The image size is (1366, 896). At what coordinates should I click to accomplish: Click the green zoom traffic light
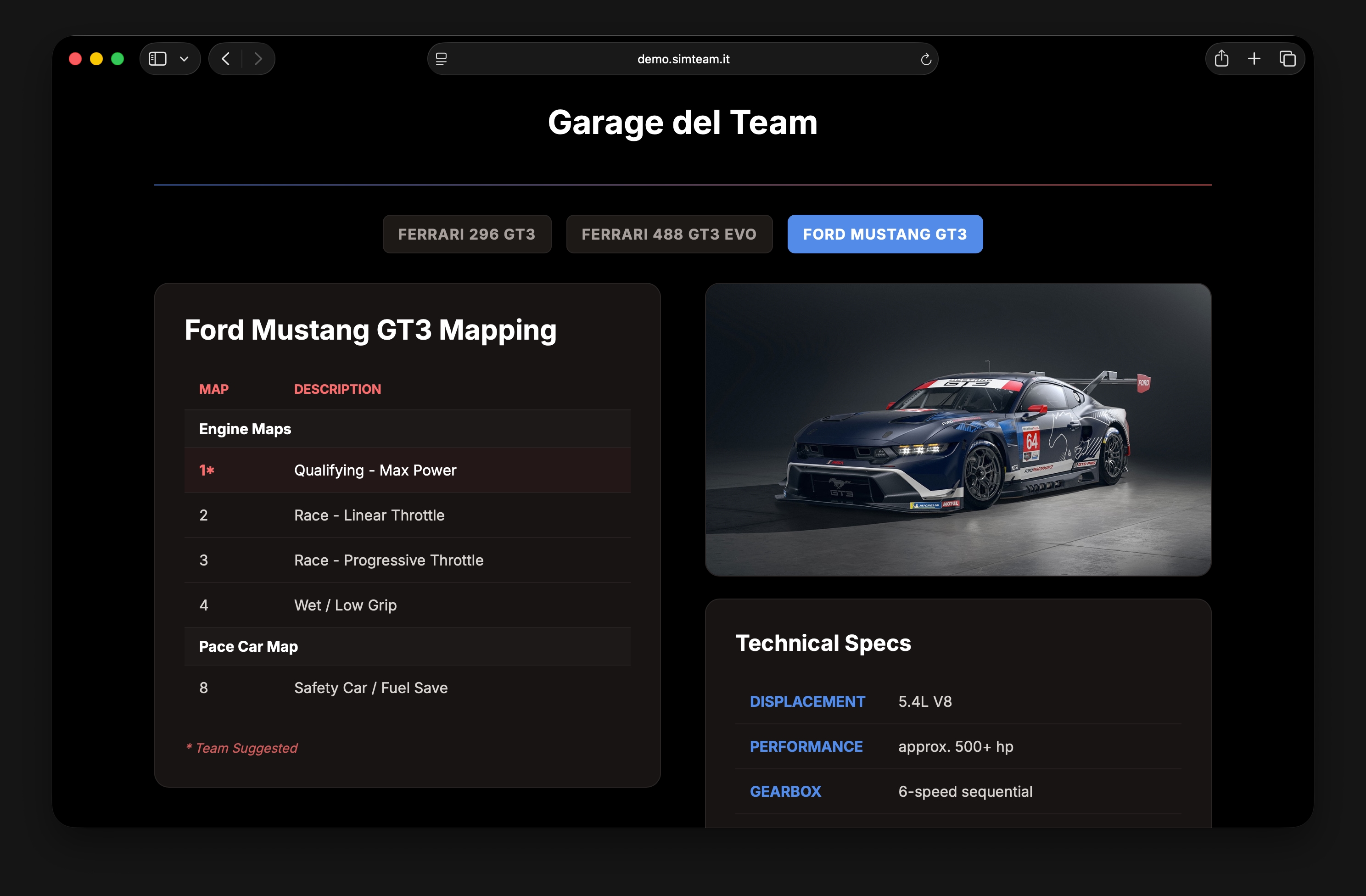tap(118, 58)
